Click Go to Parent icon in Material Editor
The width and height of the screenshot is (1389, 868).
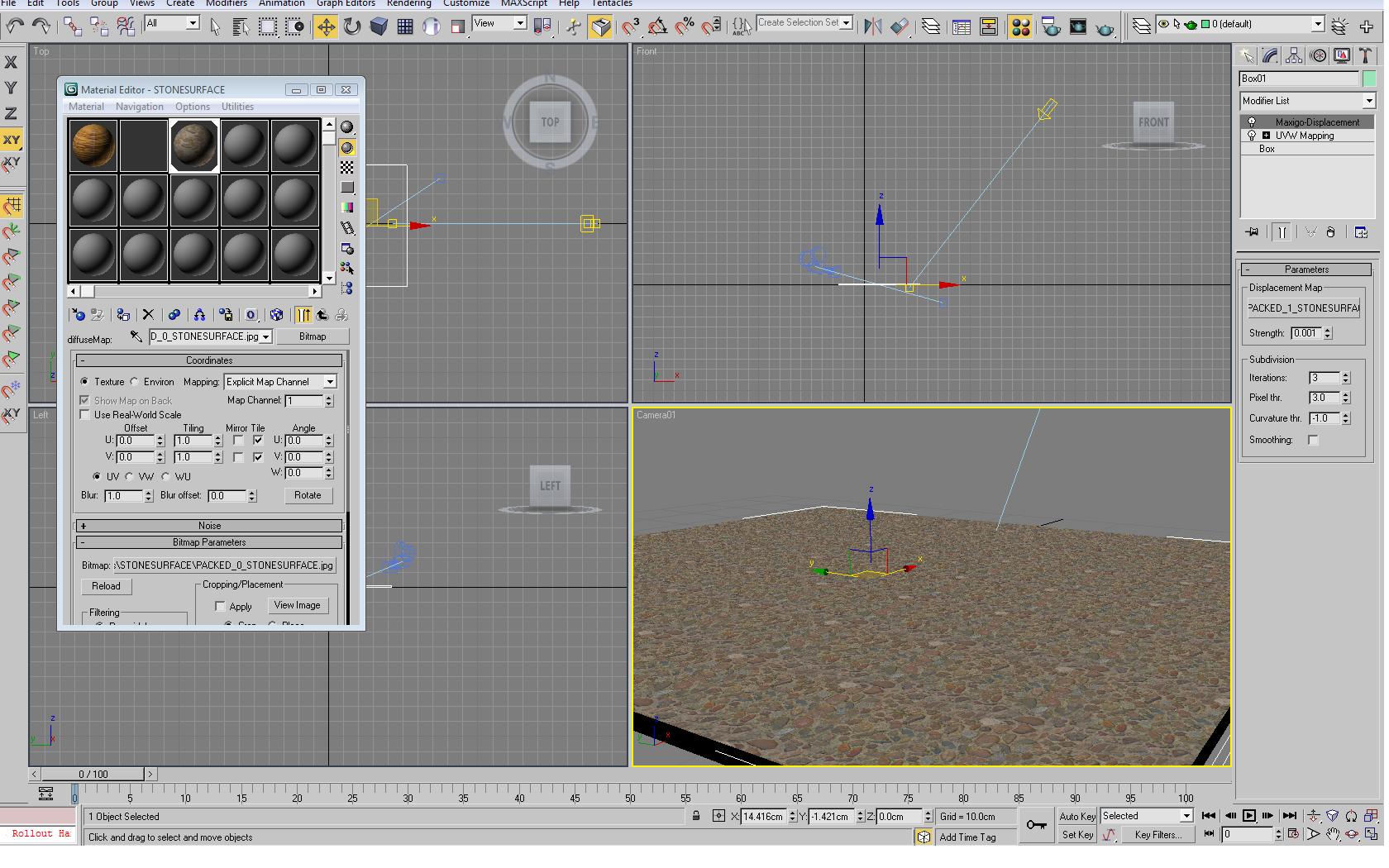322,315
